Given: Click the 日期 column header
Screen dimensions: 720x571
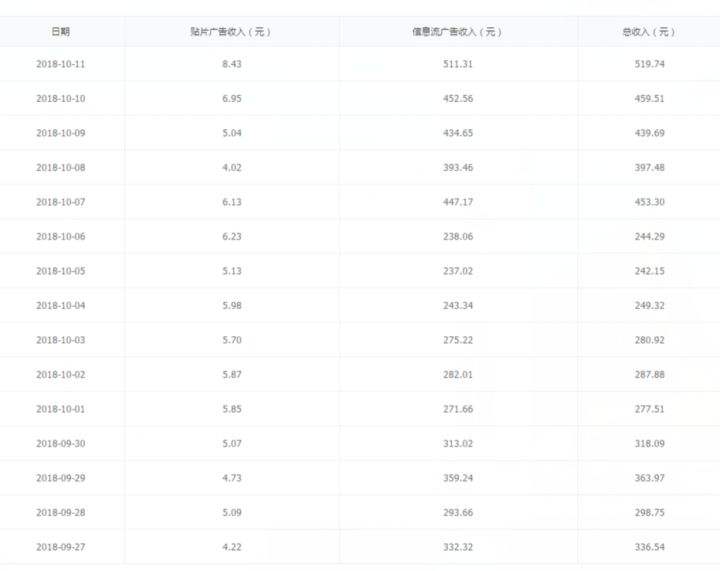Looking at the screenshot, I should 61,32.
